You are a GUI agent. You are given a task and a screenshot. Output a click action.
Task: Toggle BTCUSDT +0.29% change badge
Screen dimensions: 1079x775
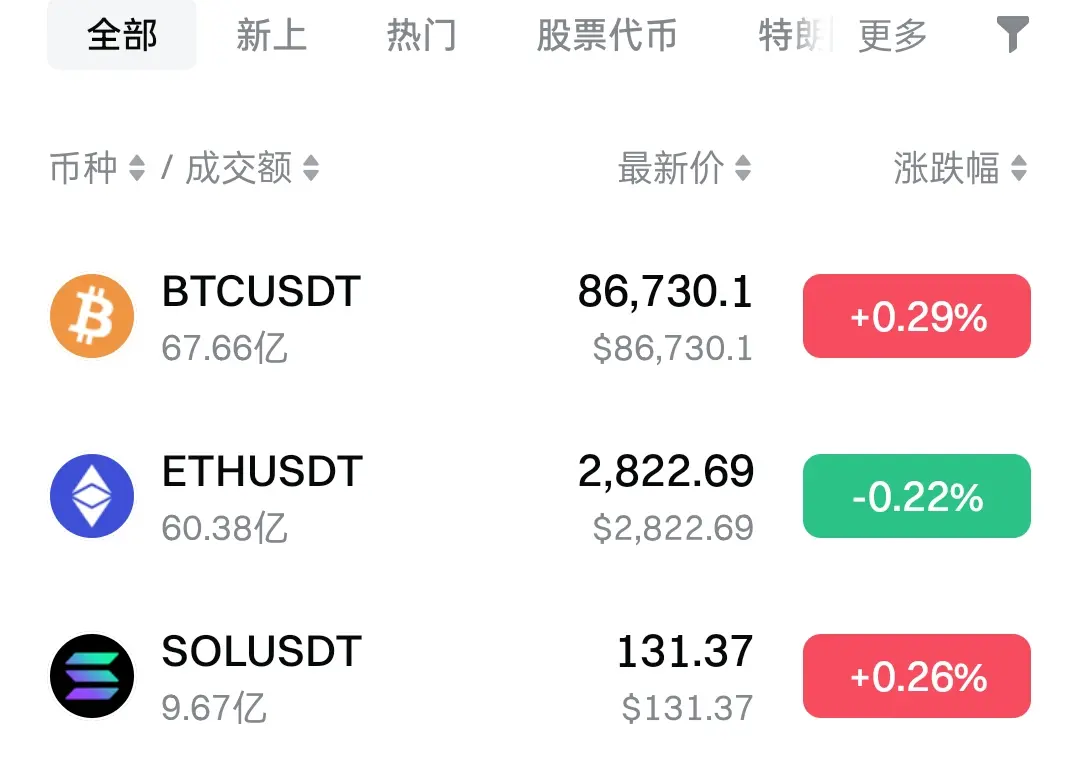[x=917, y=316]
